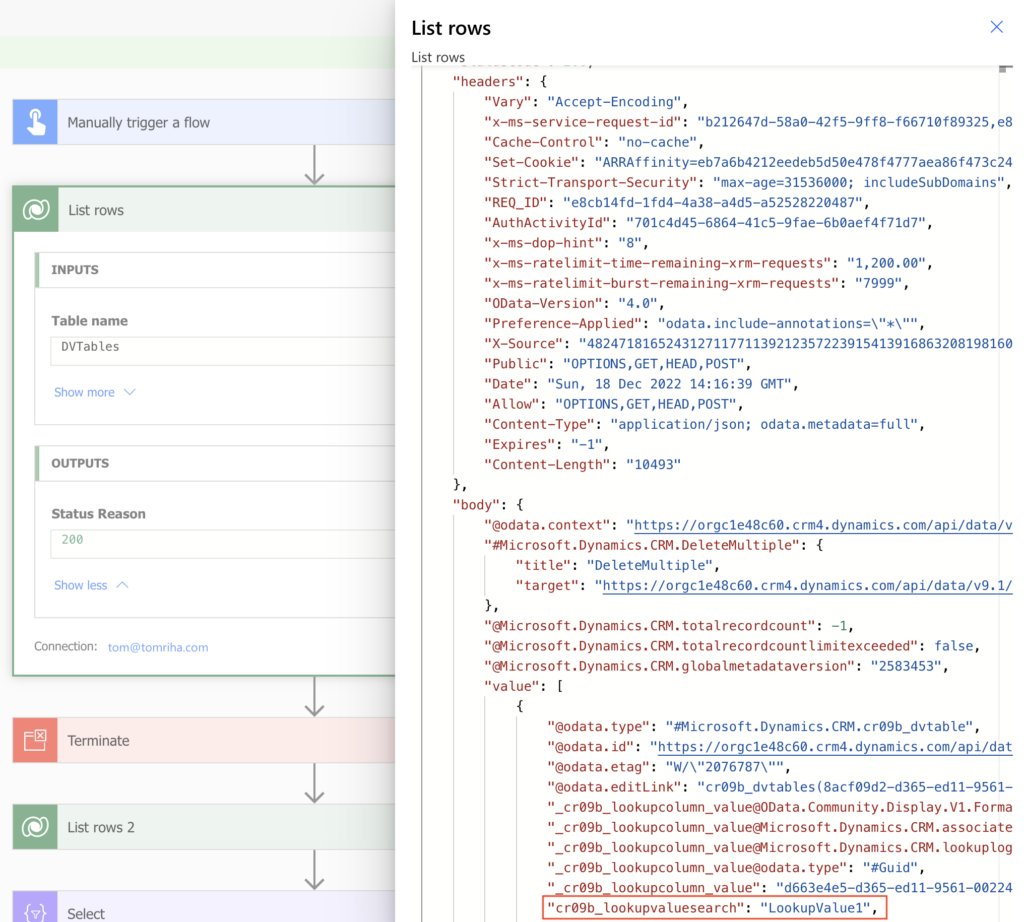Select the "value" array key
This screenshot has height=922, width=1024.
511,686
